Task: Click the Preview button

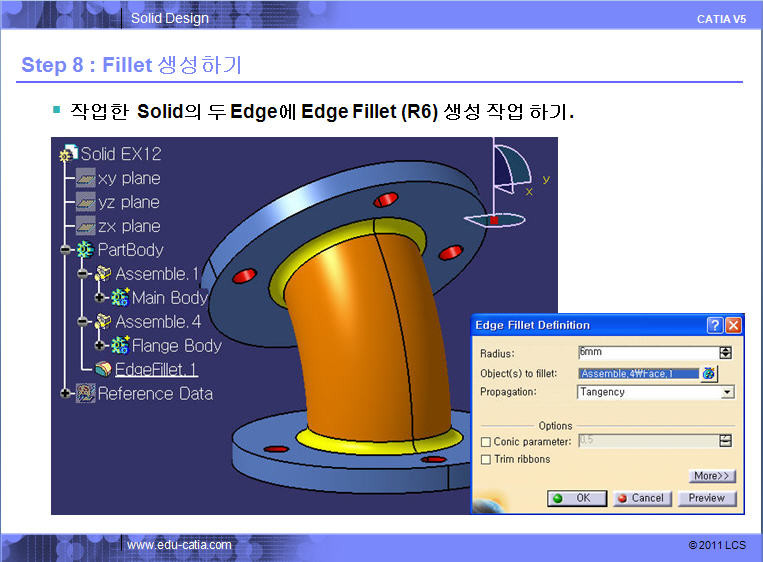Action: pos(706,498)
